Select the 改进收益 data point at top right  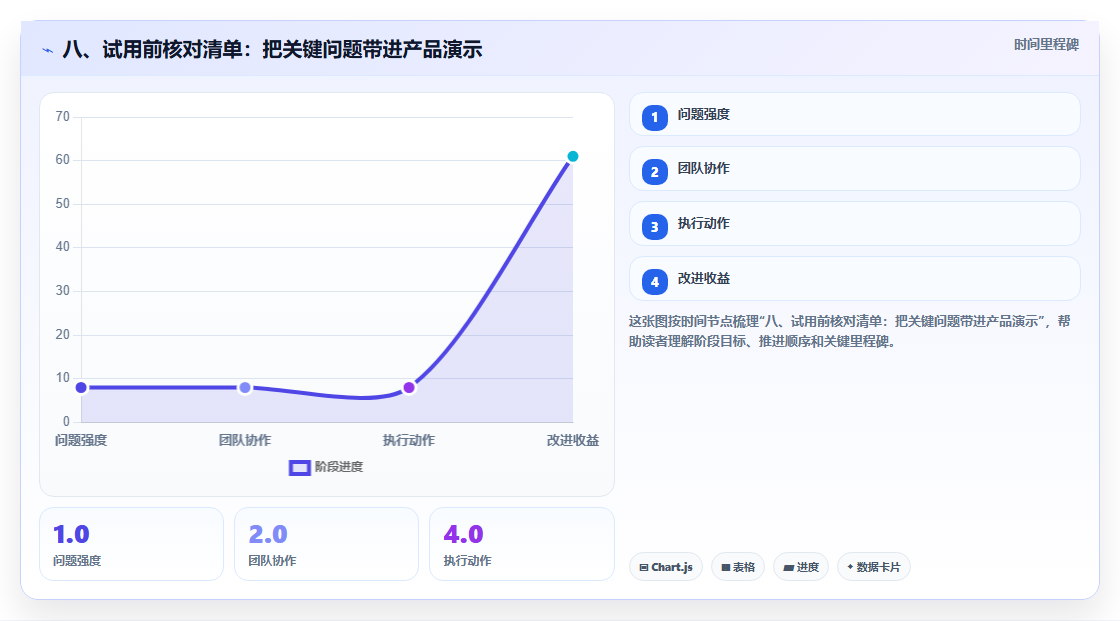572,157
